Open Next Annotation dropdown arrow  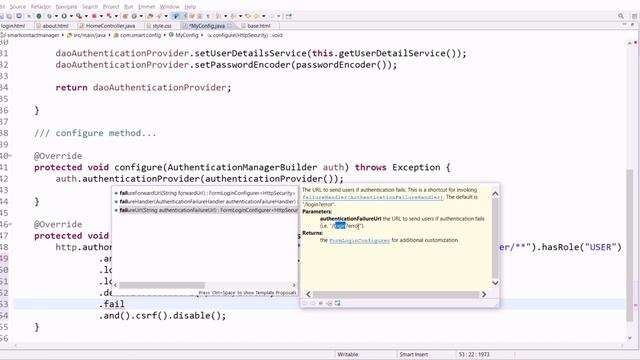[225, 16]
